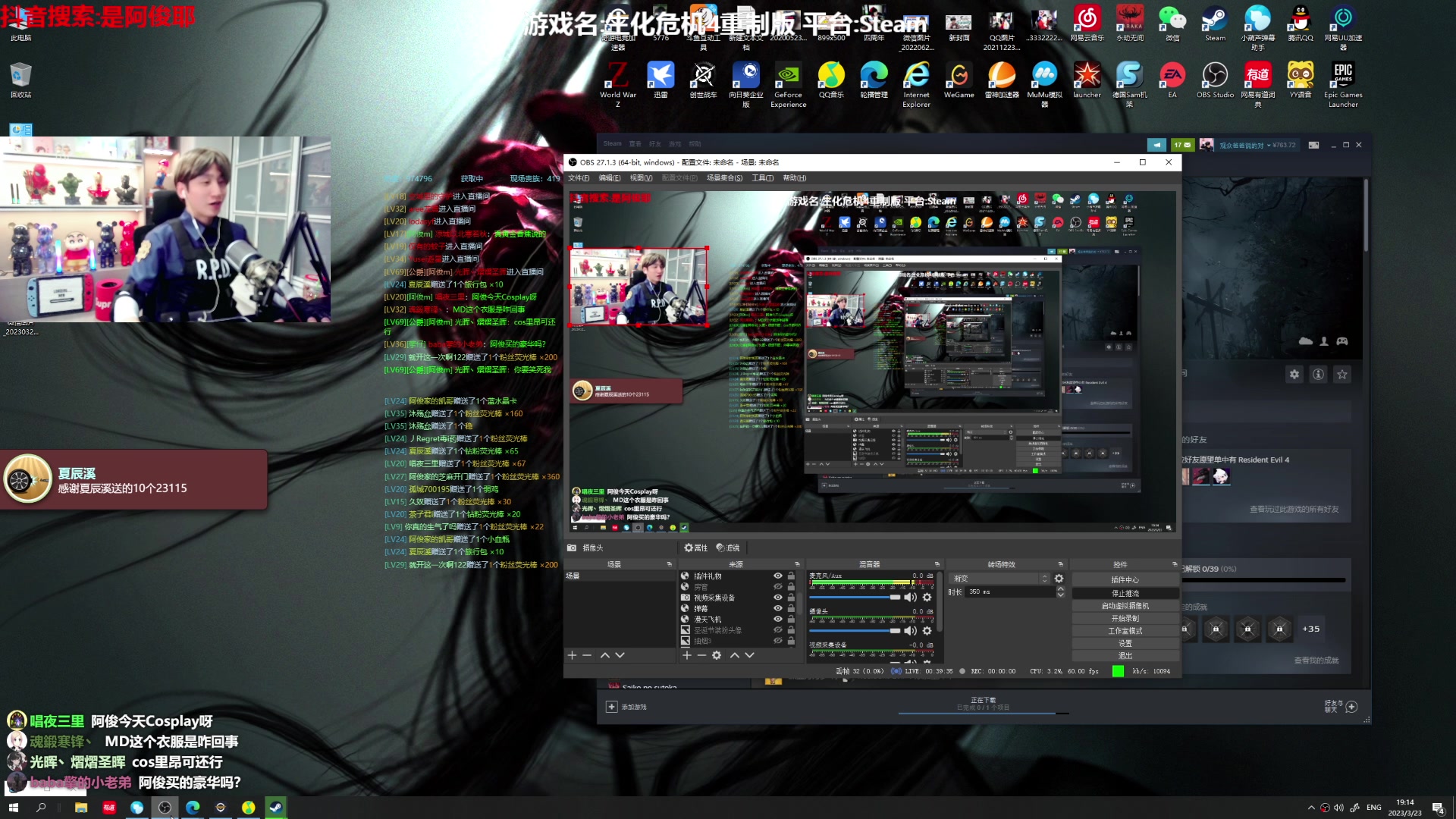
Task: Add a new scene with plus icon
Action: click(x=573, y=655)
